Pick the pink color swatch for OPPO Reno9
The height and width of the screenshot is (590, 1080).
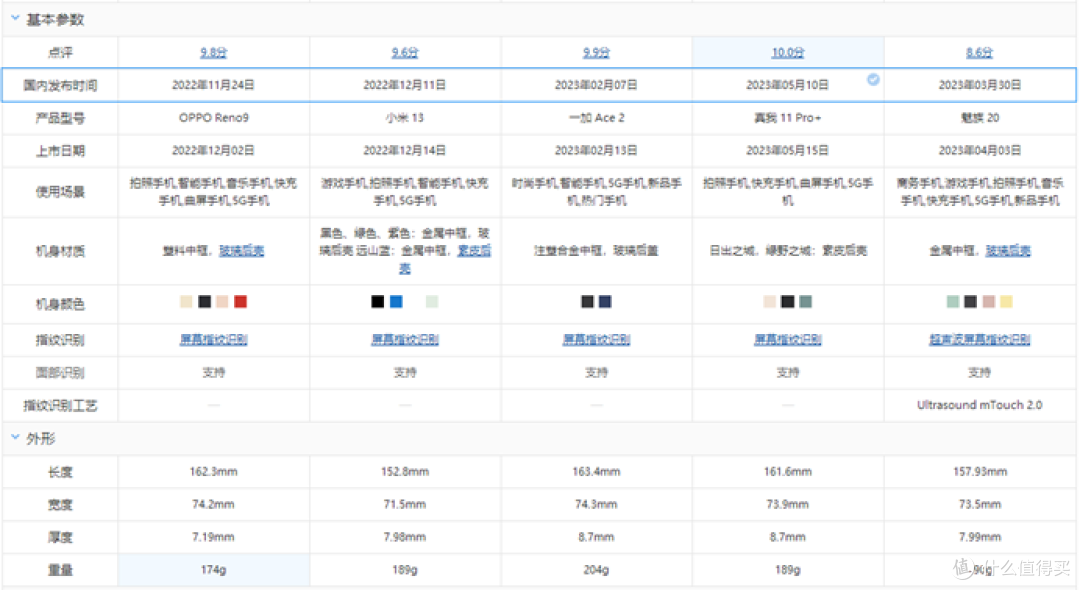(222, 302)
